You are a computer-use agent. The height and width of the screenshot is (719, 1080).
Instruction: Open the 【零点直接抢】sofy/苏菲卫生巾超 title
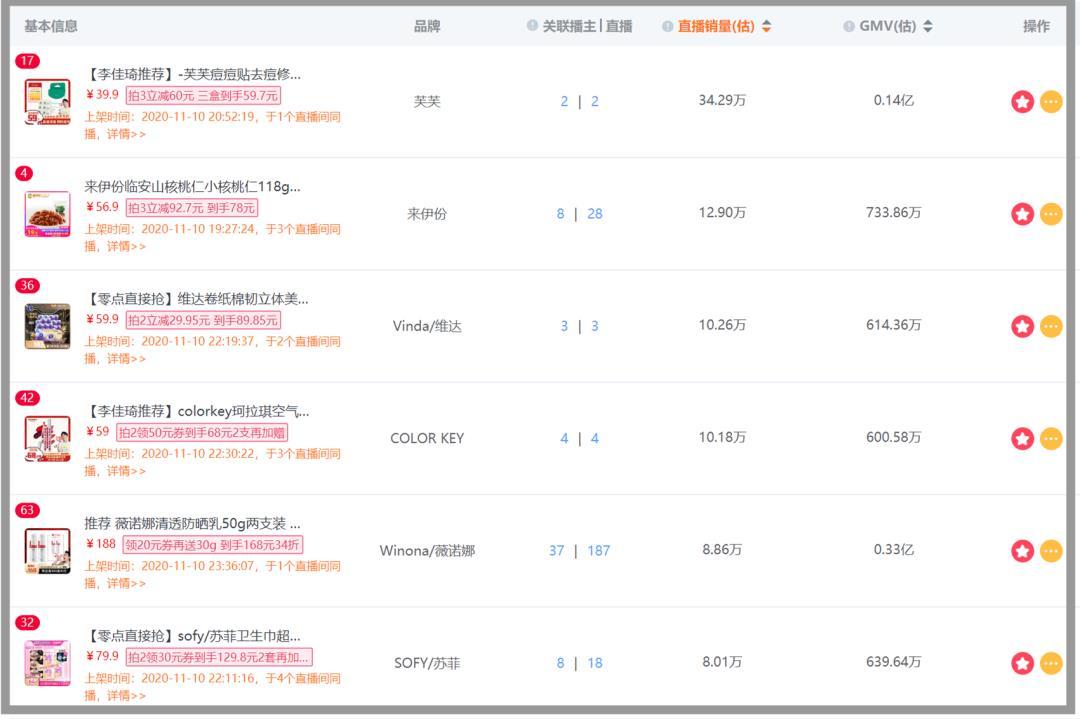[192, 636]
